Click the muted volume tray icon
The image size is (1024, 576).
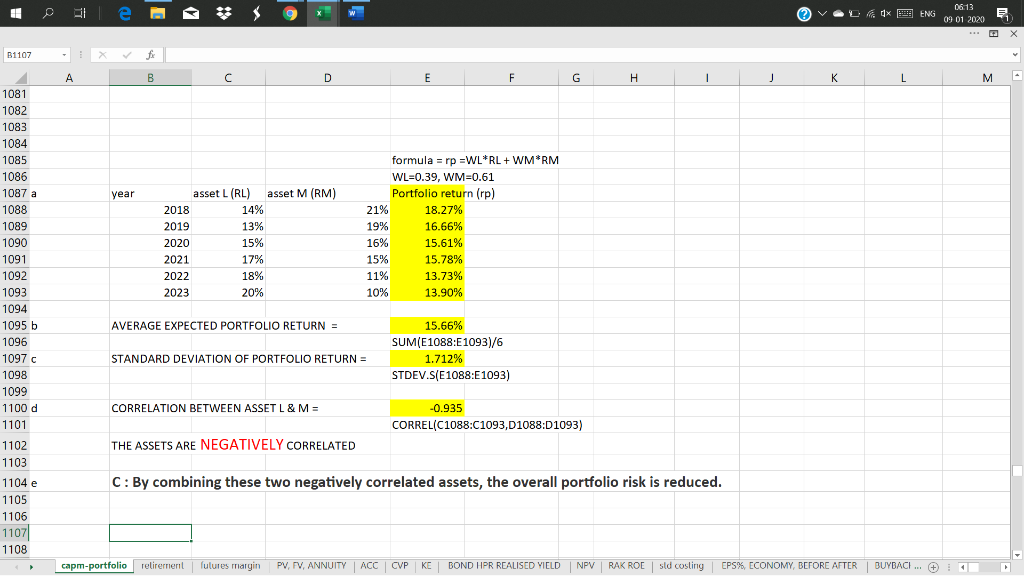886,14
